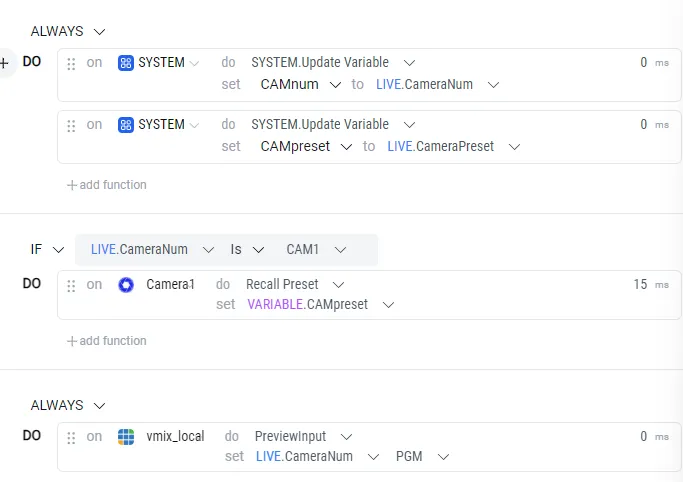Click the plus icon left of first DO
683x482 pixels.
[4, 63]
